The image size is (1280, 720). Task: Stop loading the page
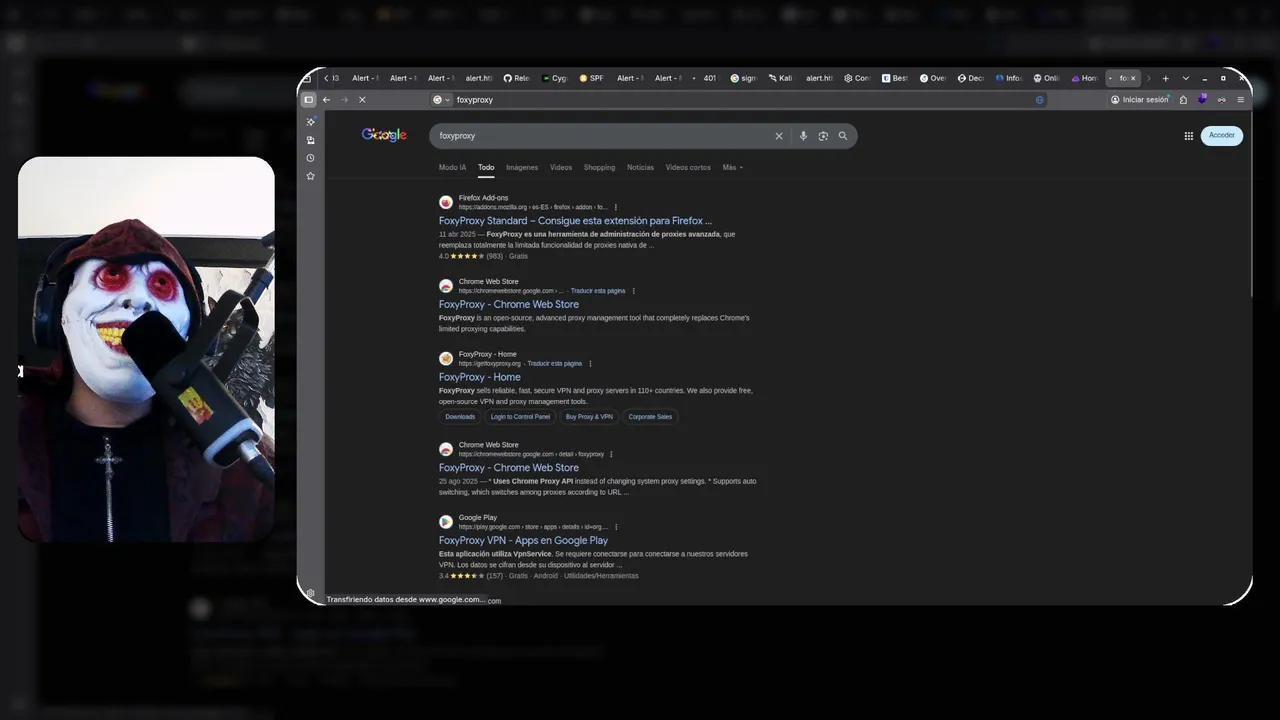click(x=362, y=100)
